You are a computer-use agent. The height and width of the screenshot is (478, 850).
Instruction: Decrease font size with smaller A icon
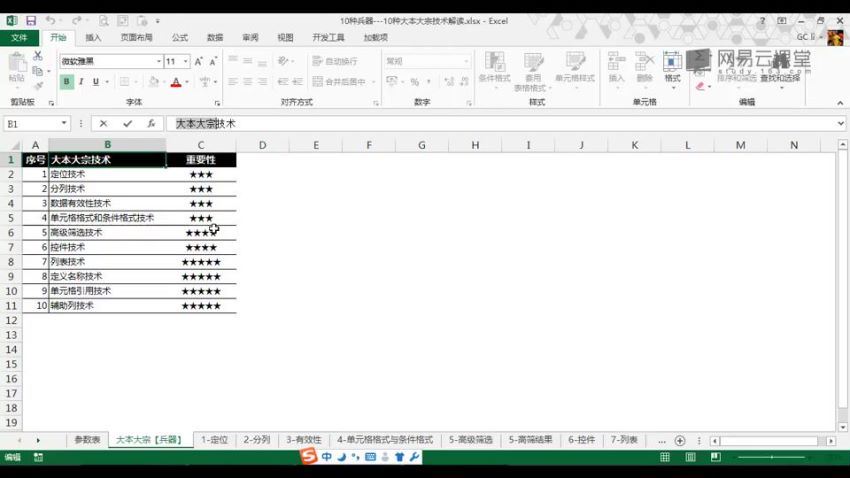click(213, 62)
